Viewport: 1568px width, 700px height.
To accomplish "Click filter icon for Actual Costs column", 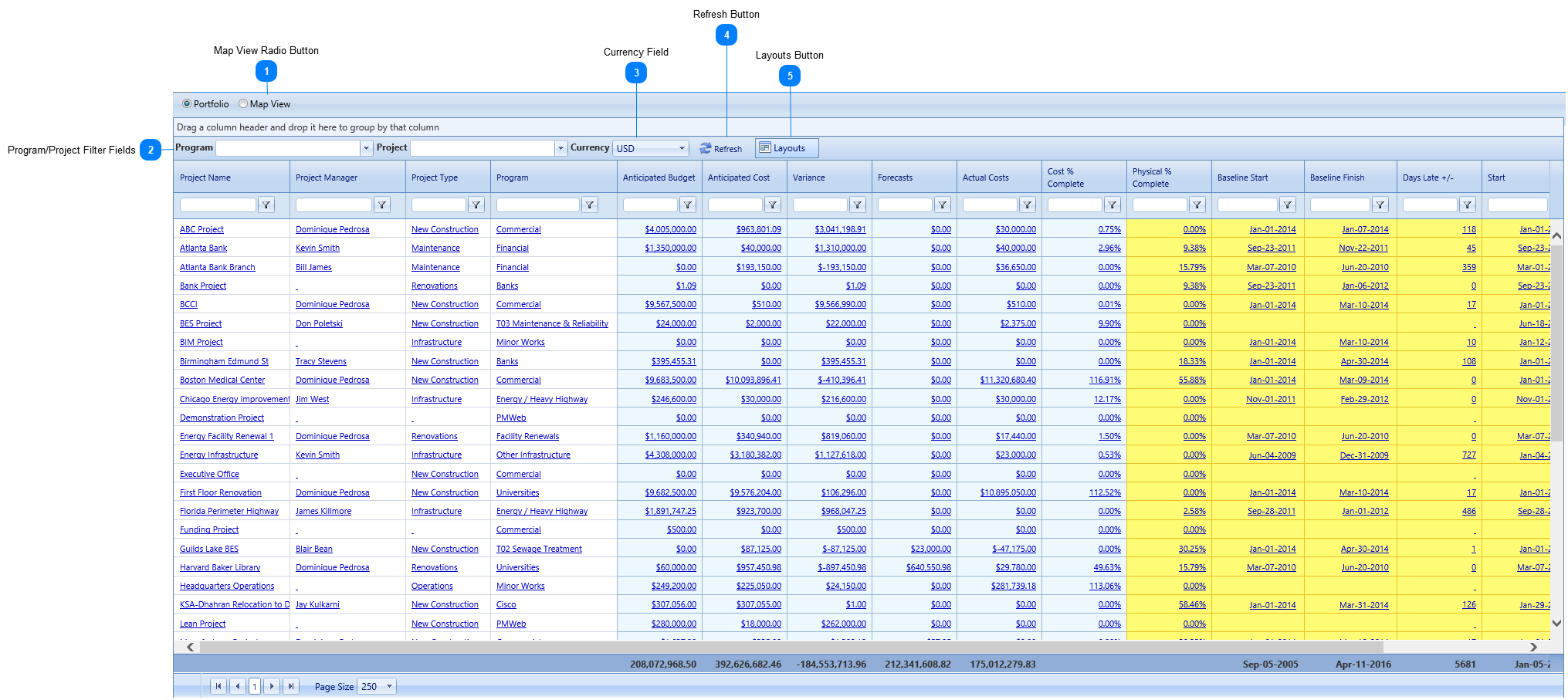I will point(1028,205).
